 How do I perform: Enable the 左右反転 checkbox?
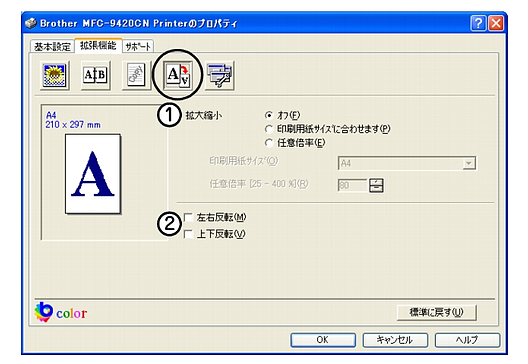pyautogui.click(x=188, y=218)
